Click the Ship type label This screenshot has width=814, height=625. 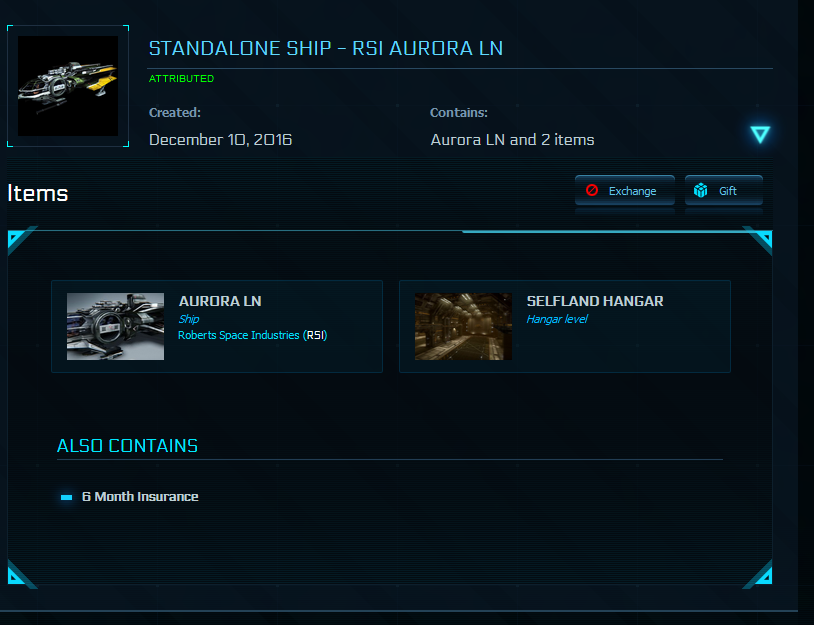click(x=188, y=319)
